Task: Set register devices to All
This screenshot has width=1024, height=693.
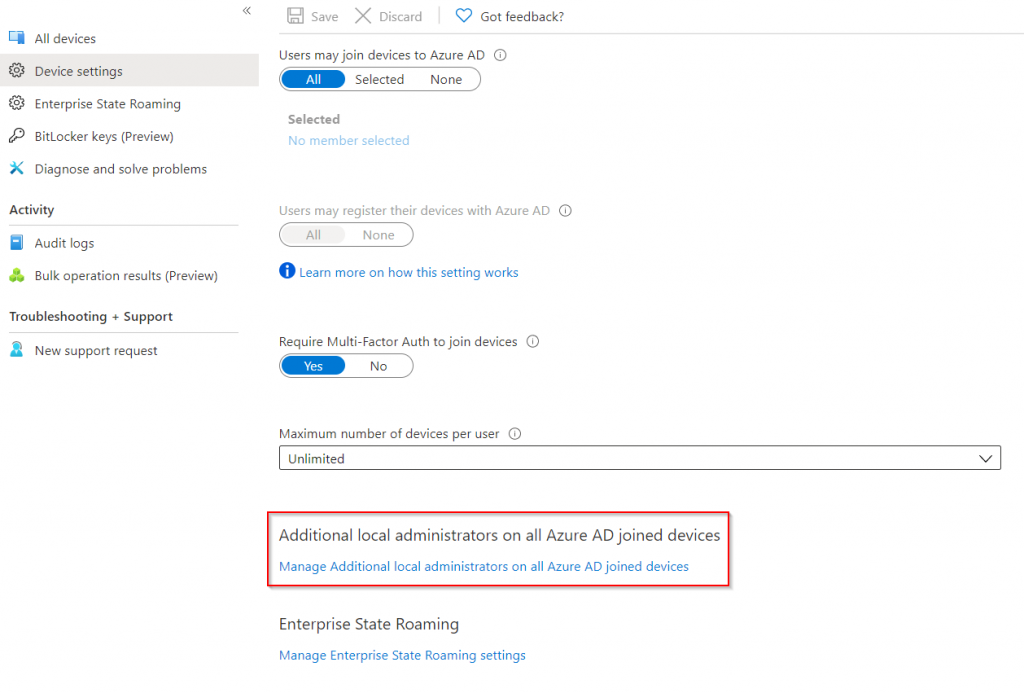Action: pyautogui.click(x=313, y=234)
